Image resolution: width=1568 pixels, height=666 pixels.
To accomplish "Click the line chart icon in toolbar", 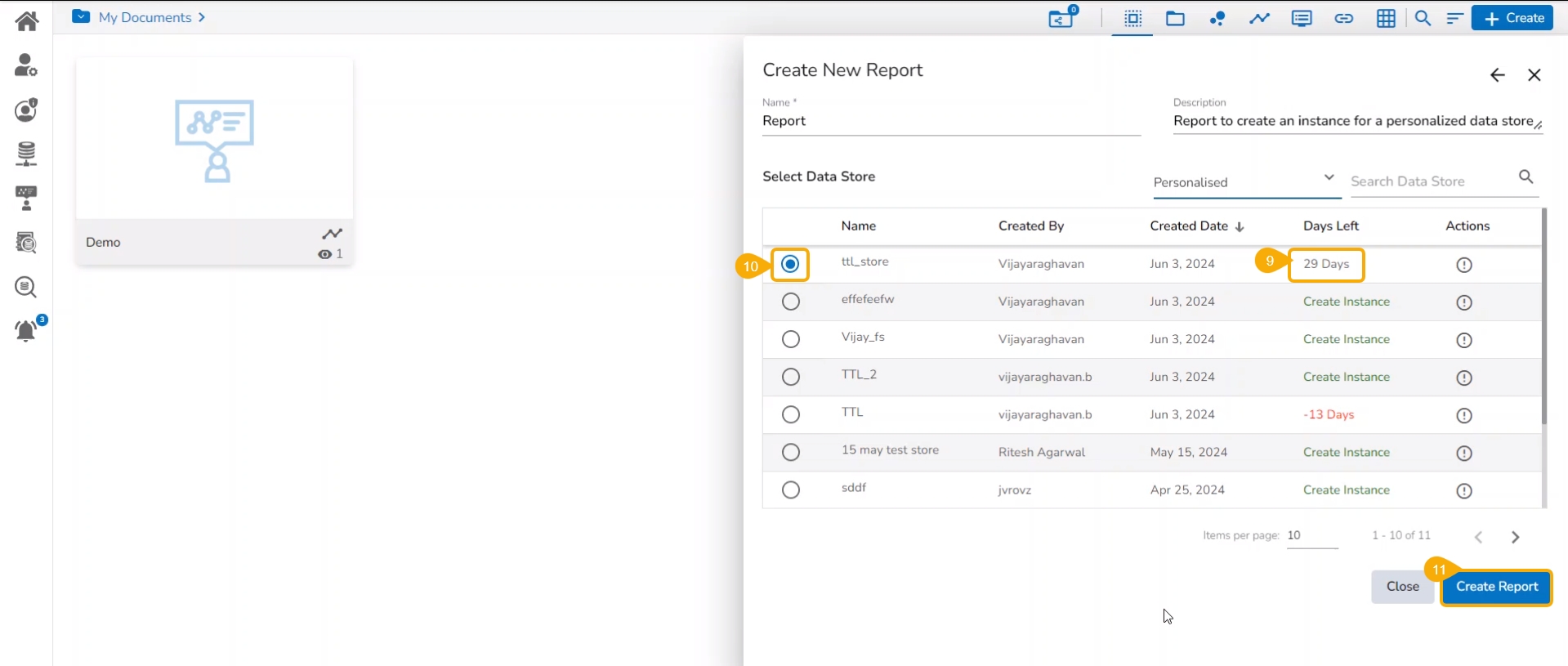I will 1259,18.
